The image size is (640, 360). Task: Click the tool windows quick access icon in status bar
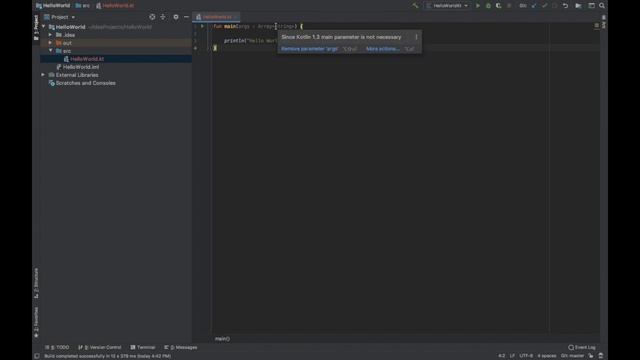pos(37,356)
